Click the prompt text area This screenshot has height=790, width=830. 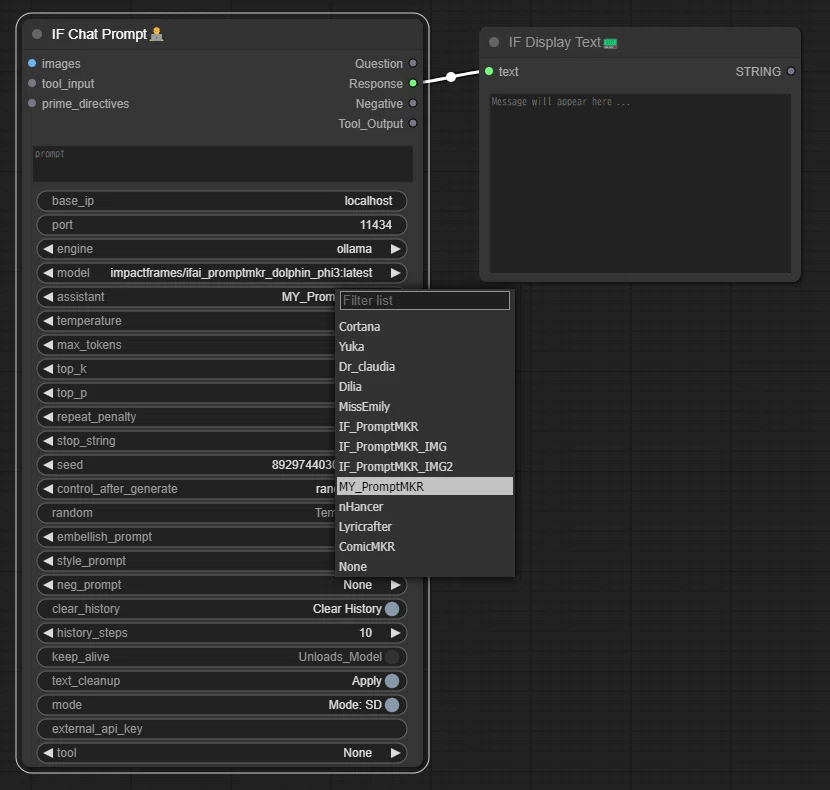(x=222, y=164)
